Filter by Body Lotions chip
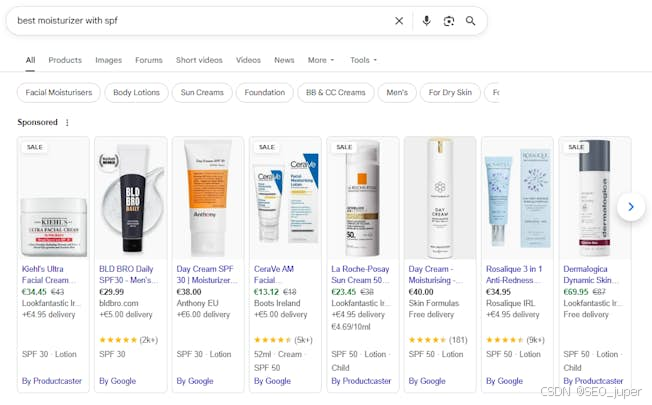The height and width of the screenshot is (405, 652). coord(136,92)
